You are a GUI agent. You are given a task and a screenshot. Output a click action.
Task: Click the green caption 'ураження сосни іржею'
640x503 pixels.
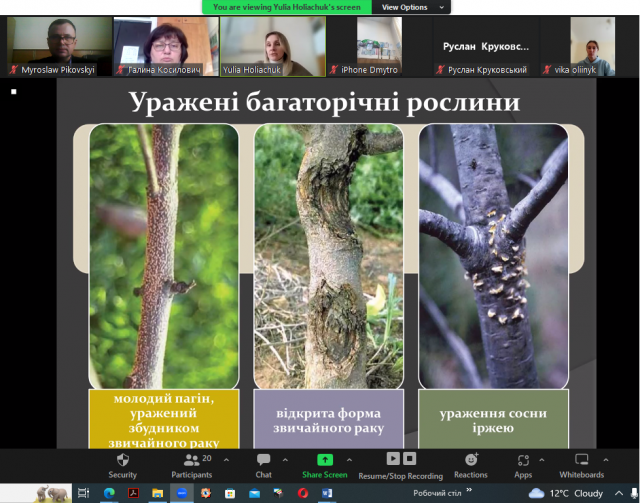(493, 419)
